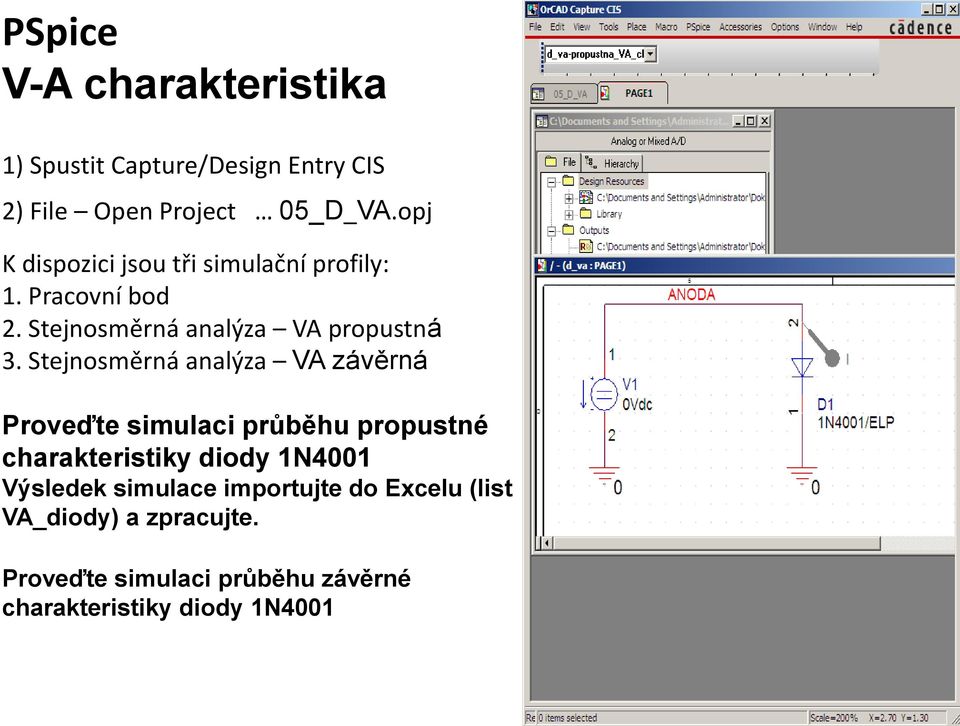Open the Place menu

pos(637,27)
